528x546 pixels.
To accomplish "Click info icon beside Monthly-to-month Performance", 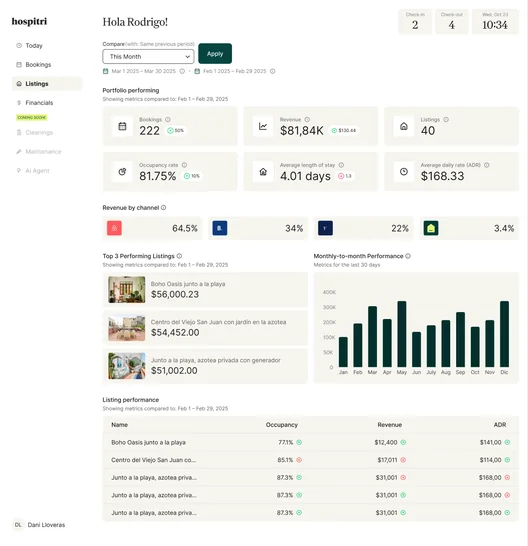I will (x=408, y=256).
